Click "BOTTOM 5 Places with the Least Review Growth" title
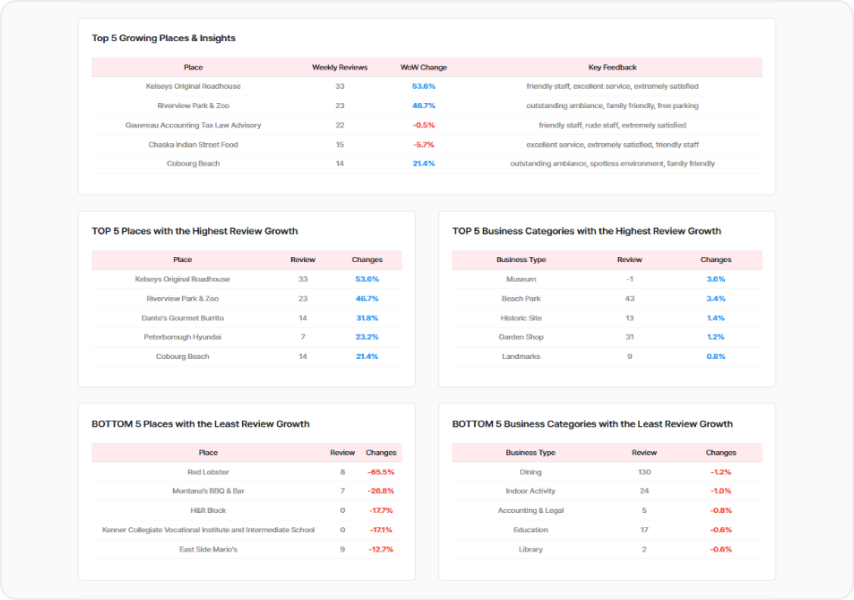Image resolution: width=854 pixels, height=600 pixels. coord(200,424)
